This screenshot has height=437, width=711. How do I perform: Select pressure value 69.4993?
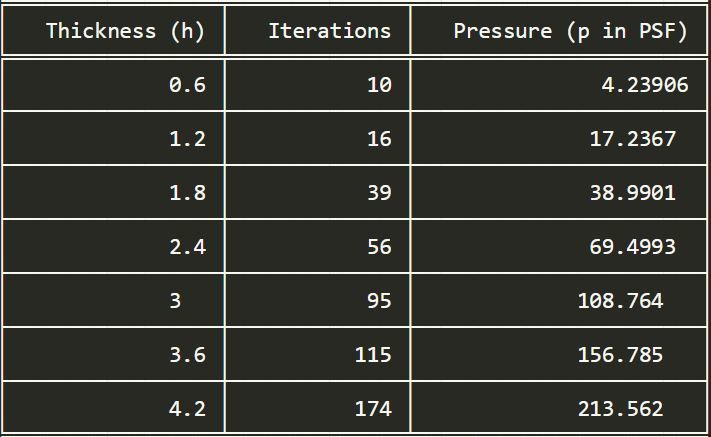[633, 247]
